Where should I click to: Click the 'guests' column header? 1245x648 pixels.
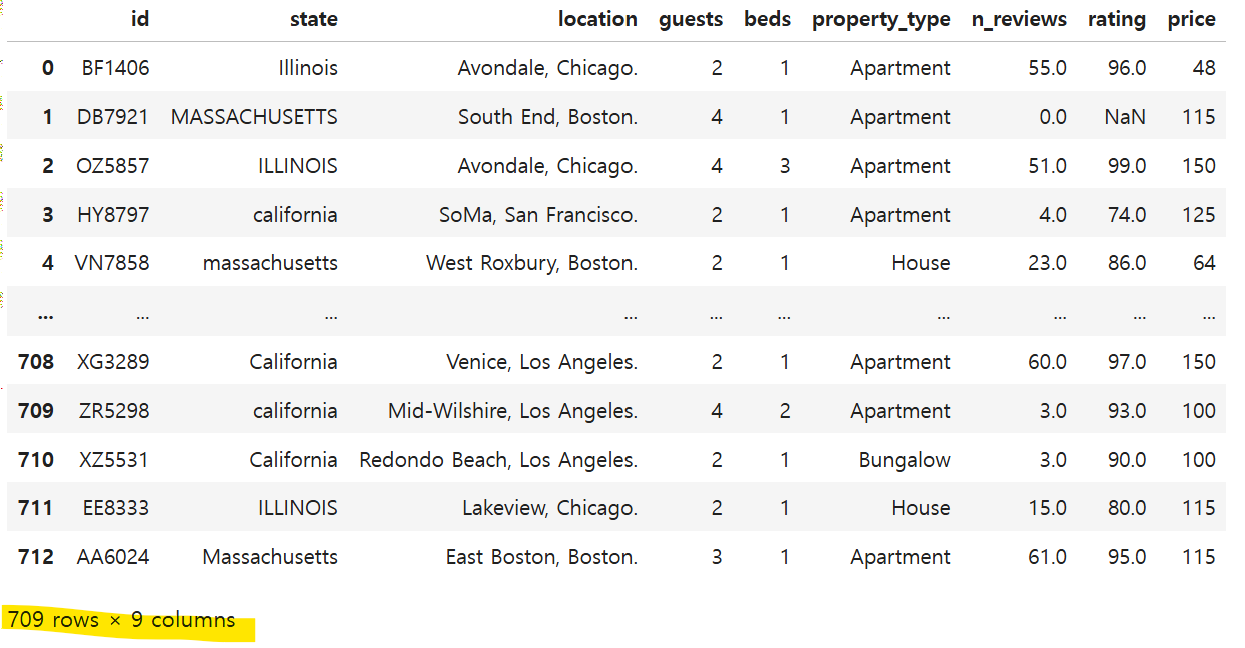tap(690, 19)
